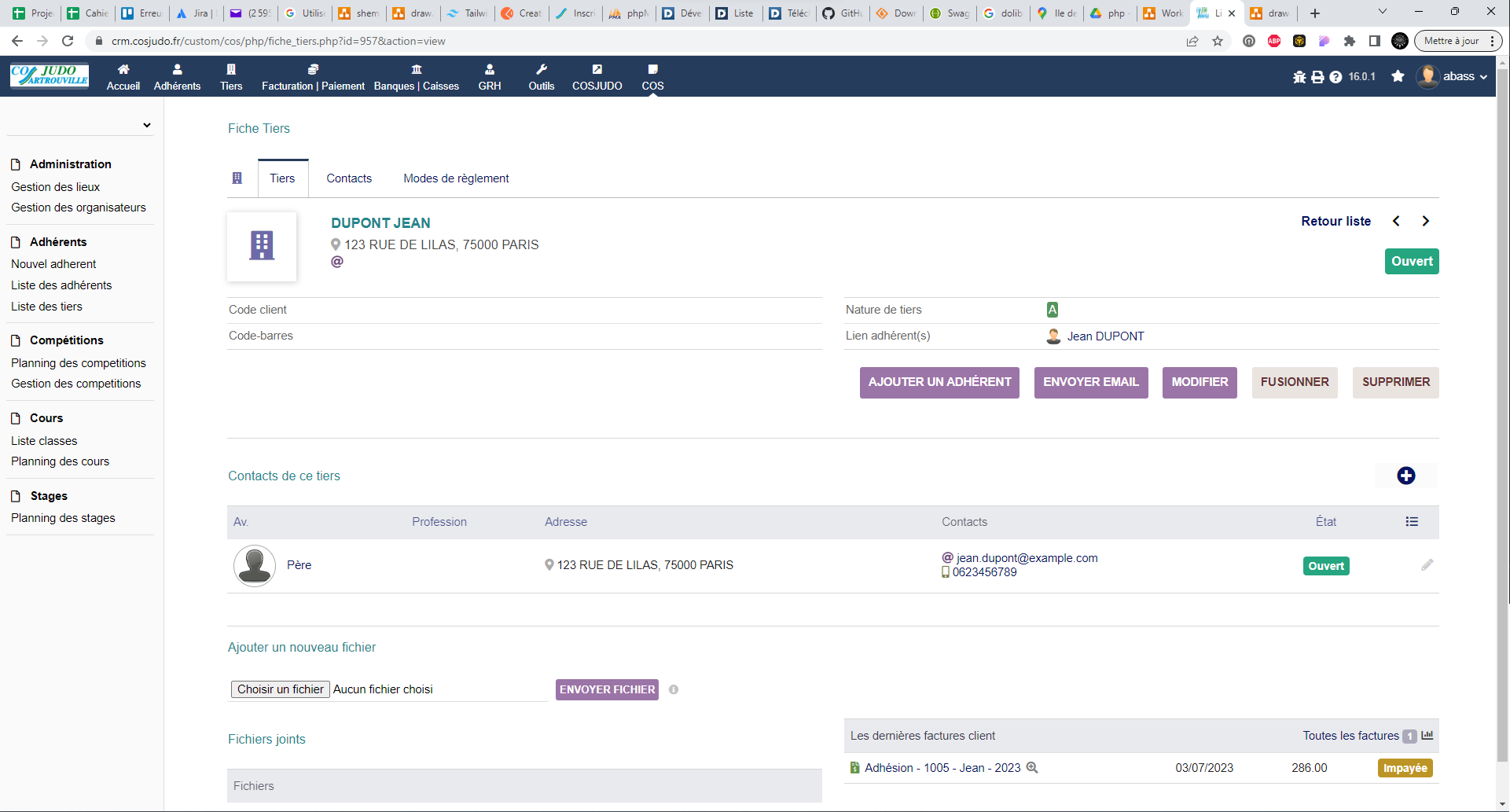Open invoice statistics chart icon

tap(1427, 736)
